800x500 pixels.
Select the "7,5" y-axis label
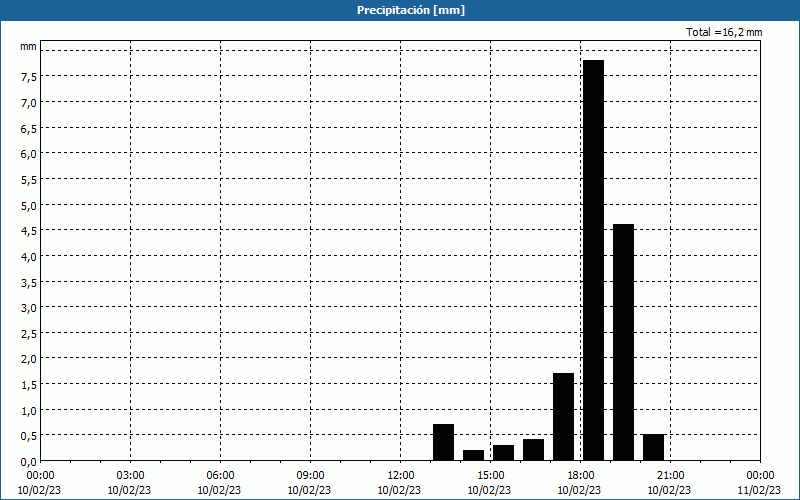tap(29, 77)
